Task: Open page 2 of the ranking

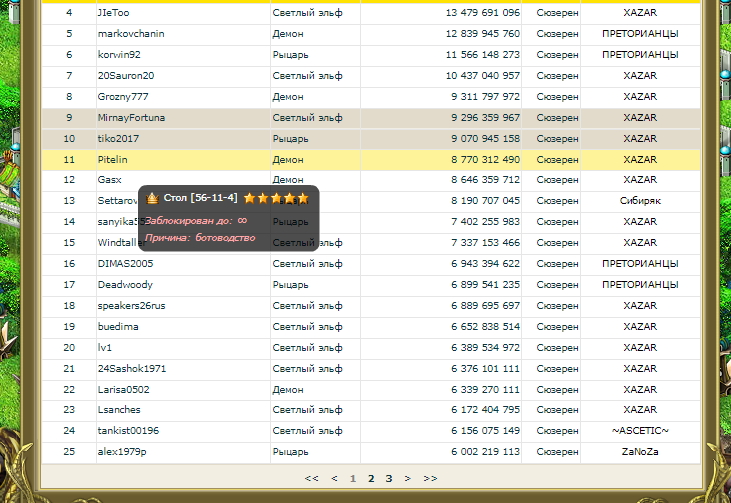Action: click(x=371, y=479)
